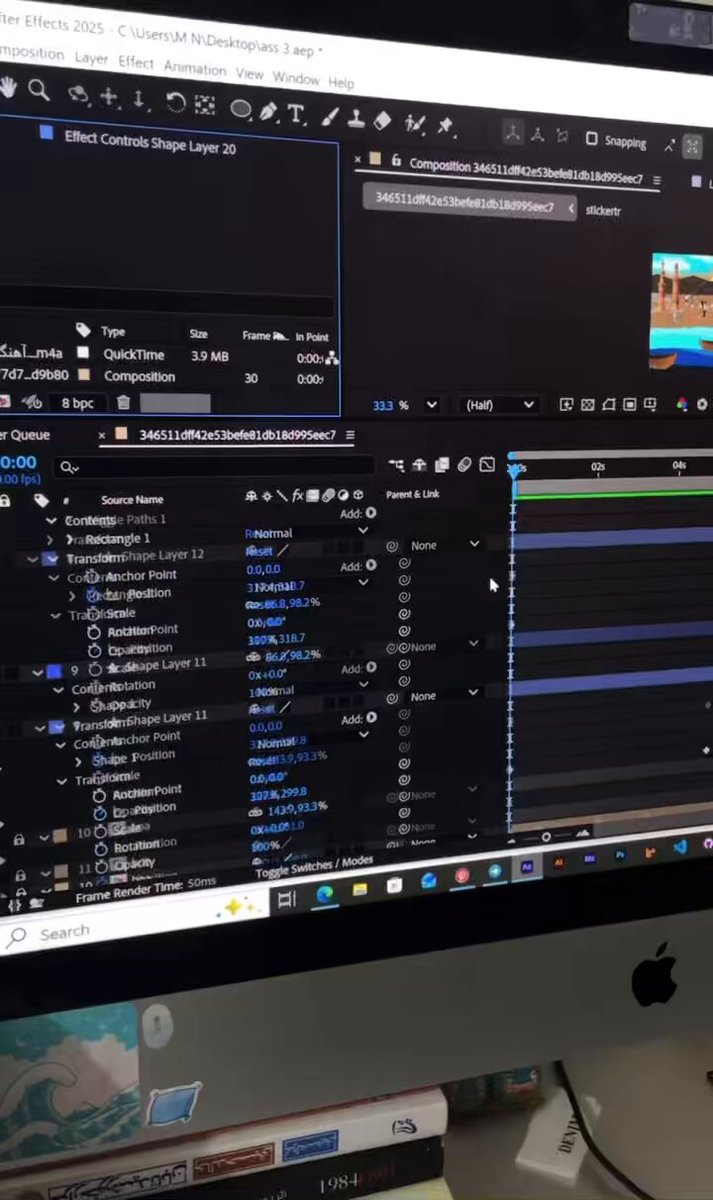The image size is (713, 1200).
Task: Select the Orbit camera tool
Action: (x=79, y=95)
